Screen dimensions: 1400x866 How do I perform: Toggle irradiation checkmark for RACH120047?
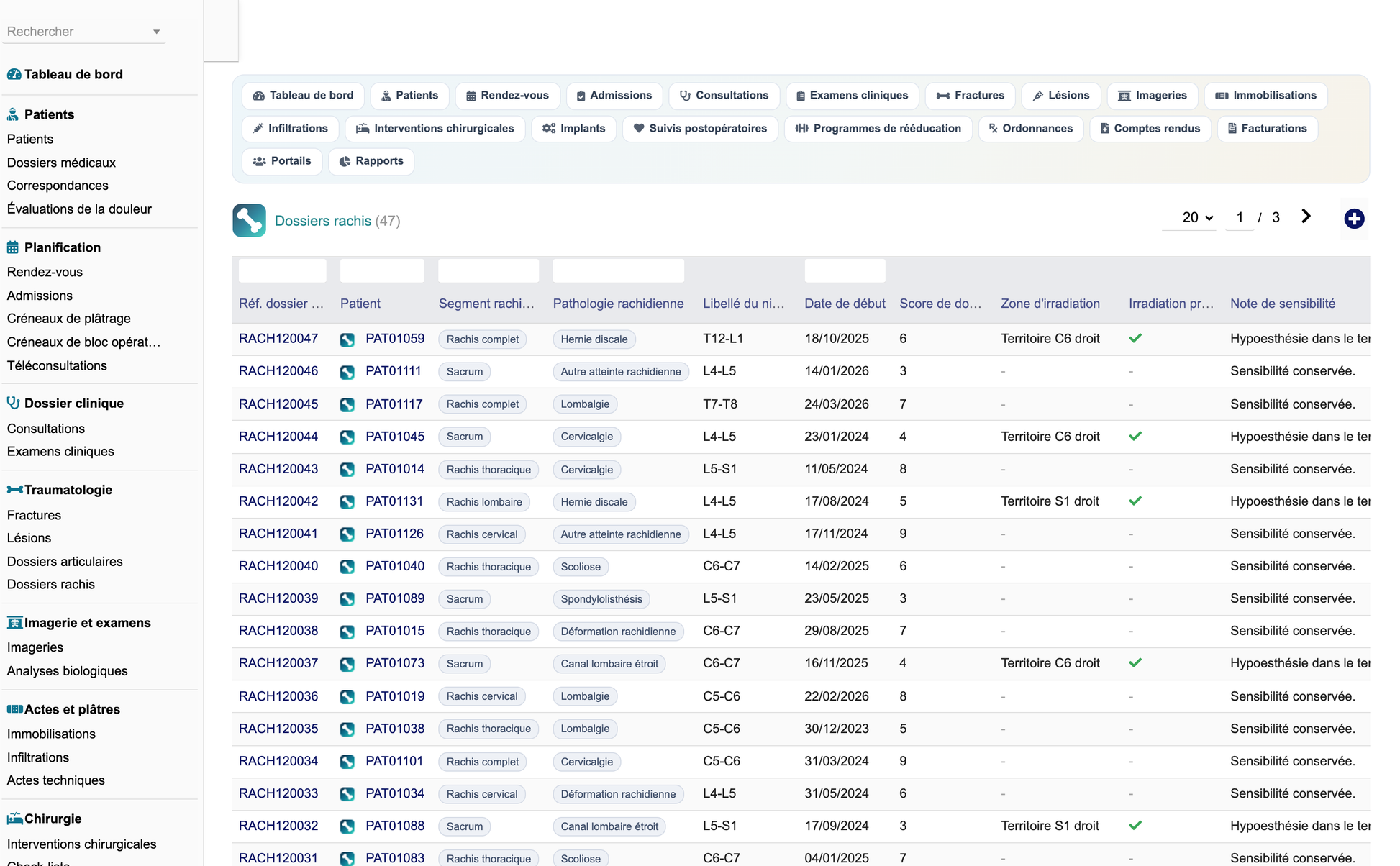[x=1135, y=338]
